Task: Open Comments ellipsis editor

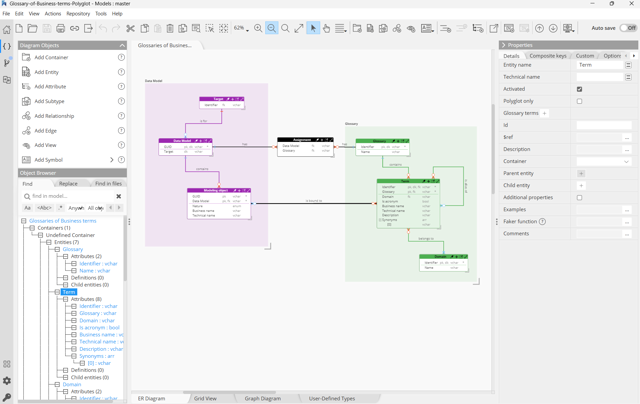Action: coord(627,234)
